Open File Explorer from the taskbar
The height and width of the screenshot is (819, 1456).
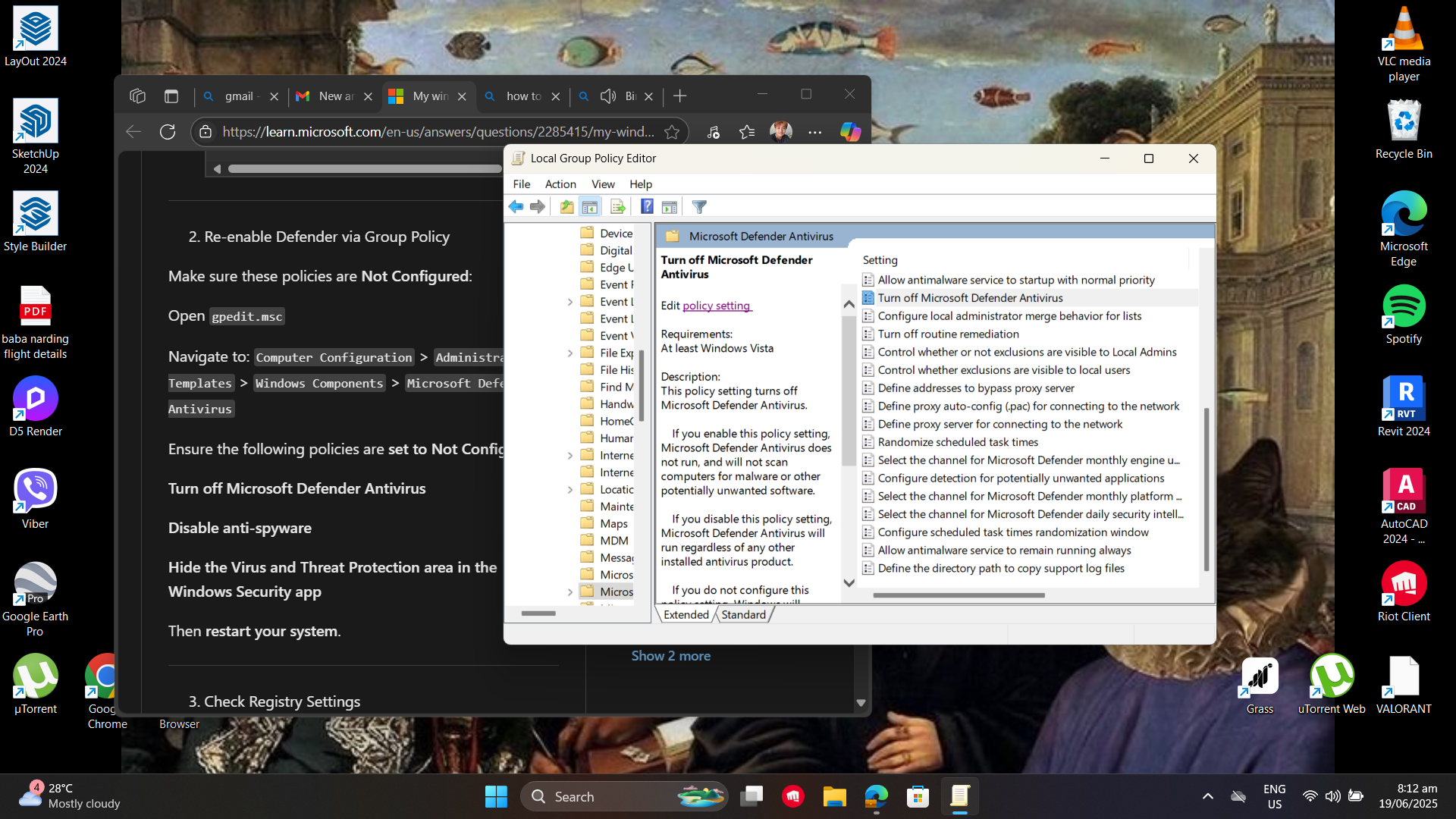click(x=834, y=796)
